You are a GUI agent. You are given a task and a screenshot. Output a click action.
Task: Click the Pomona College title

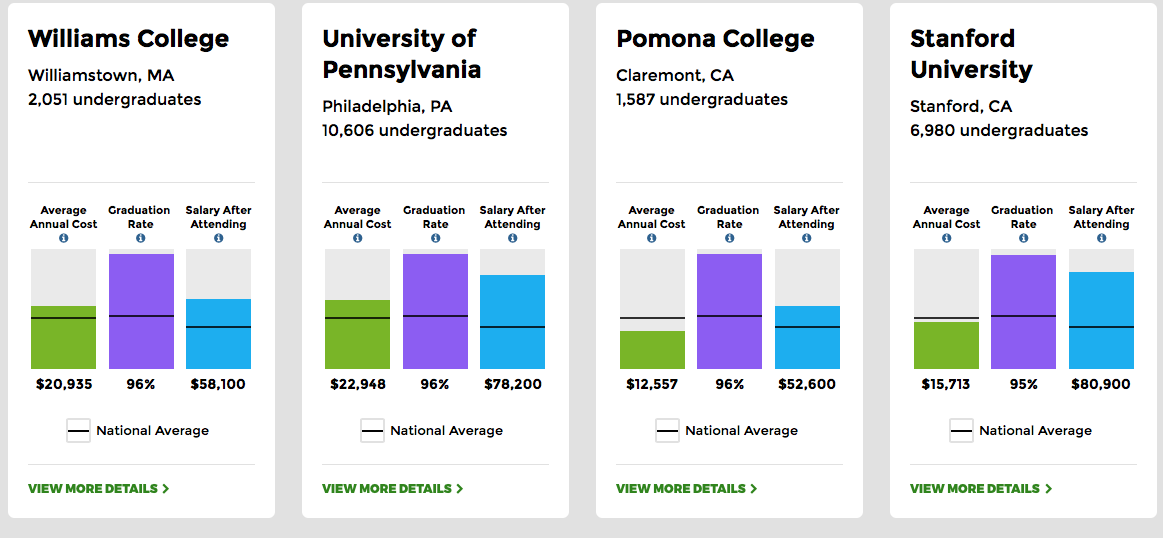click(715, 39)
